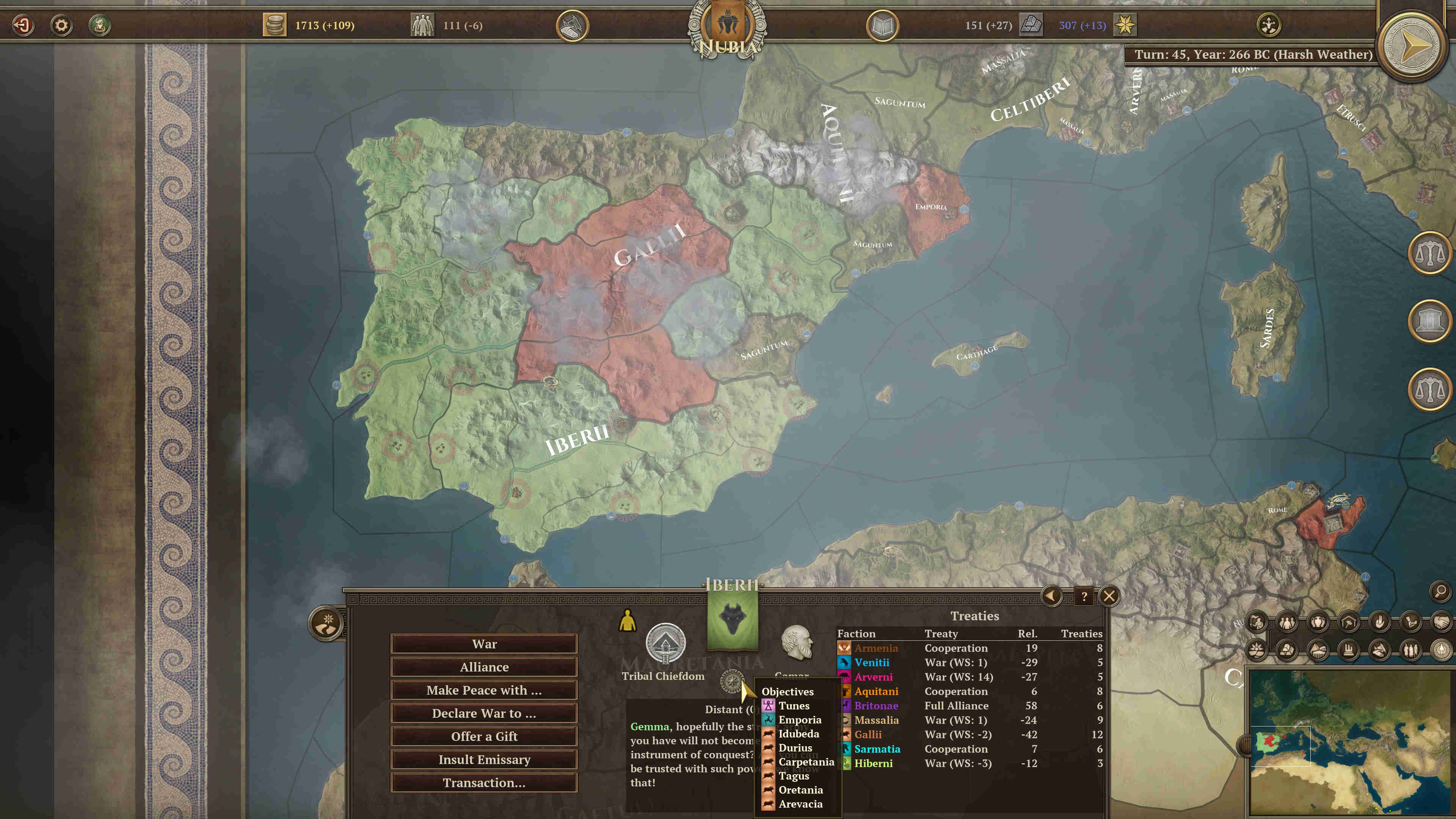Click the gold star culture icon
Viewport: 1456px width, 819px height.
click(x=1125, y=25)
